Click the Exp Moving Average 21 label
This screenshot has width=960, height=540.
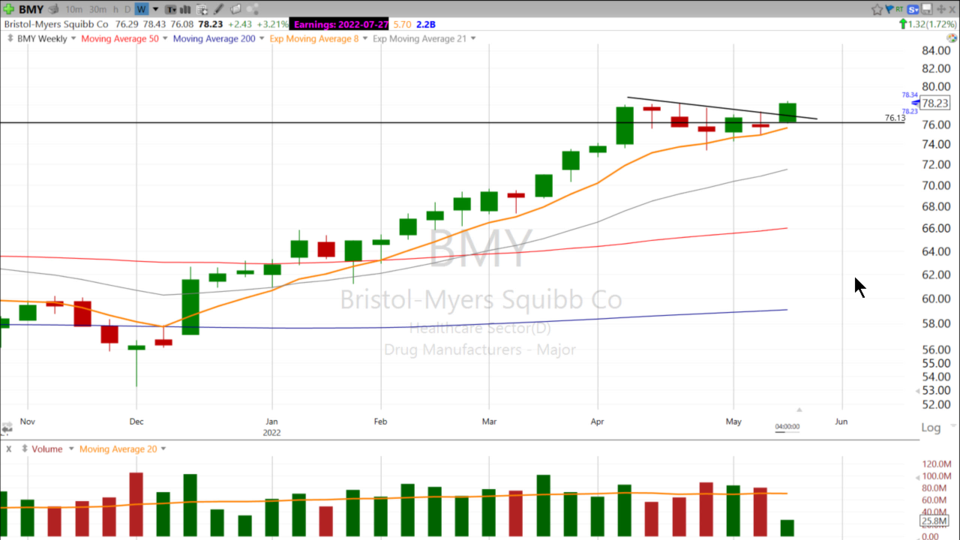[419, 39]
